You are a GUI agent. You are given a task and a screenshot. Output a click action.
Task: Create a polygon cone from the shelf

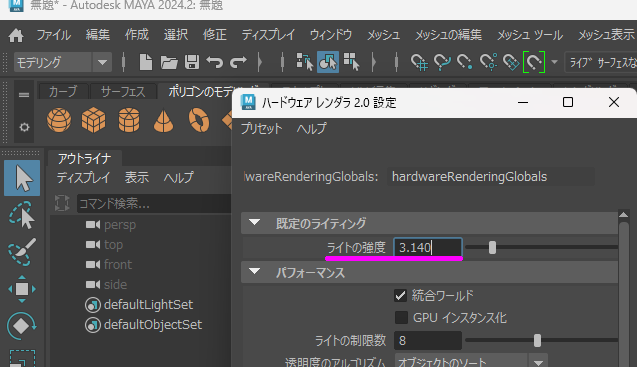tap(163, 121)
